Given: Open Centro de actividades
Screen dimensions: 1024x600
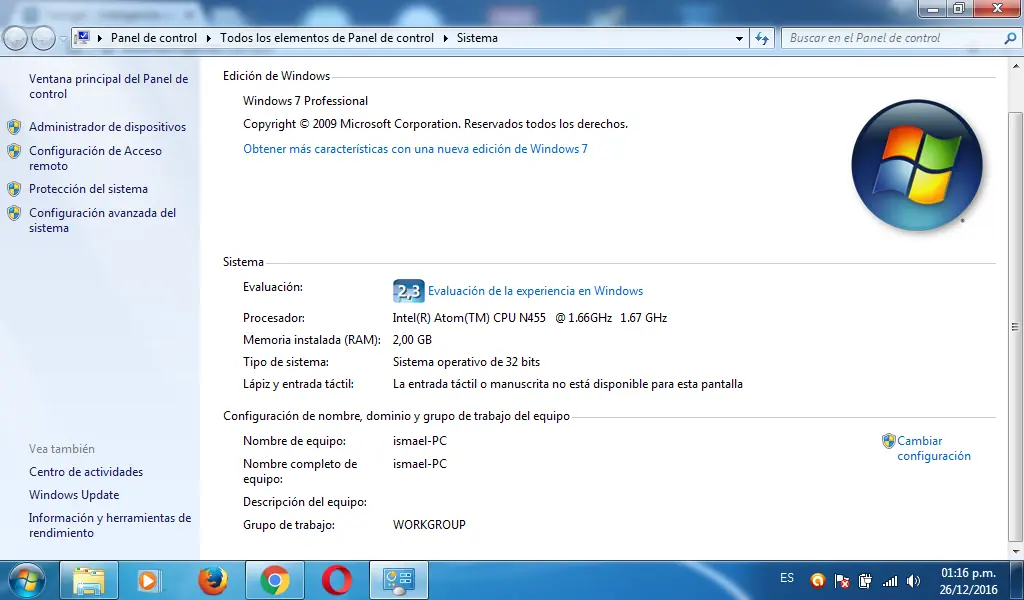Looking at the screenshot, I should click(86, 472).
